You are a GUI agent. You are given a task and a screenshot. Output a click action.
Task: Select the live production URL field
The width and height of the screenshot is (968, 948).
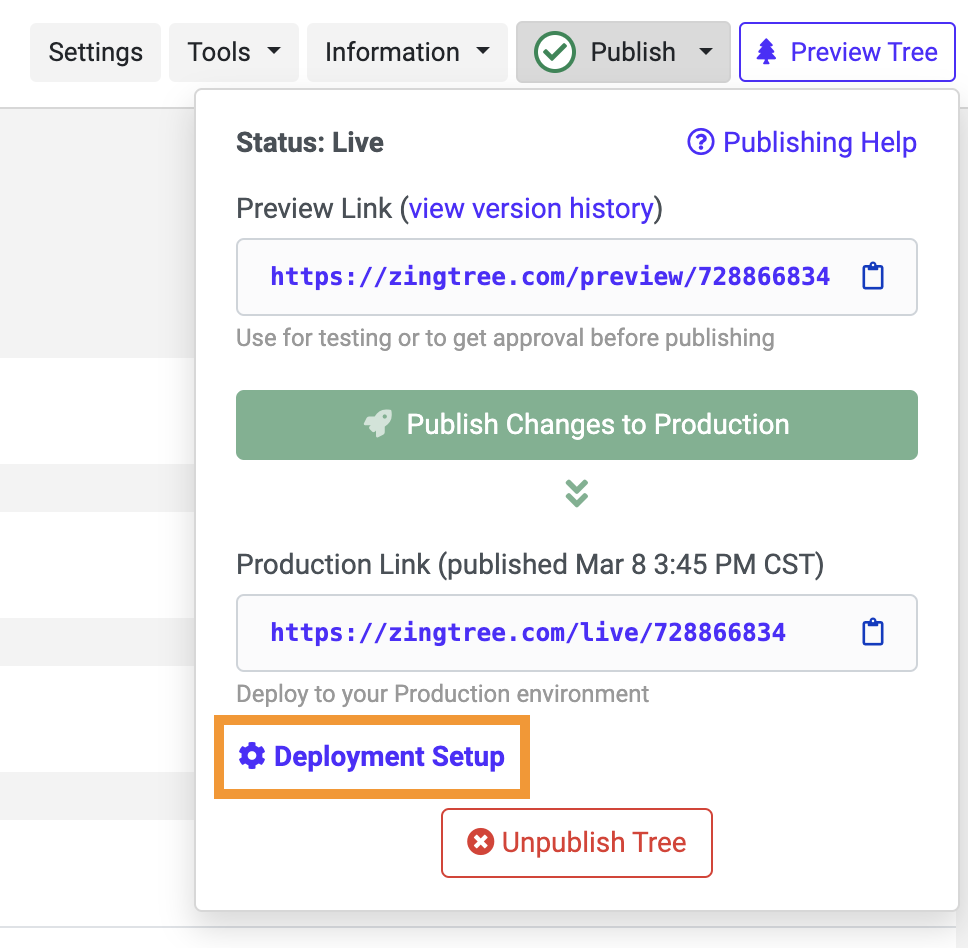pos(577,633)
